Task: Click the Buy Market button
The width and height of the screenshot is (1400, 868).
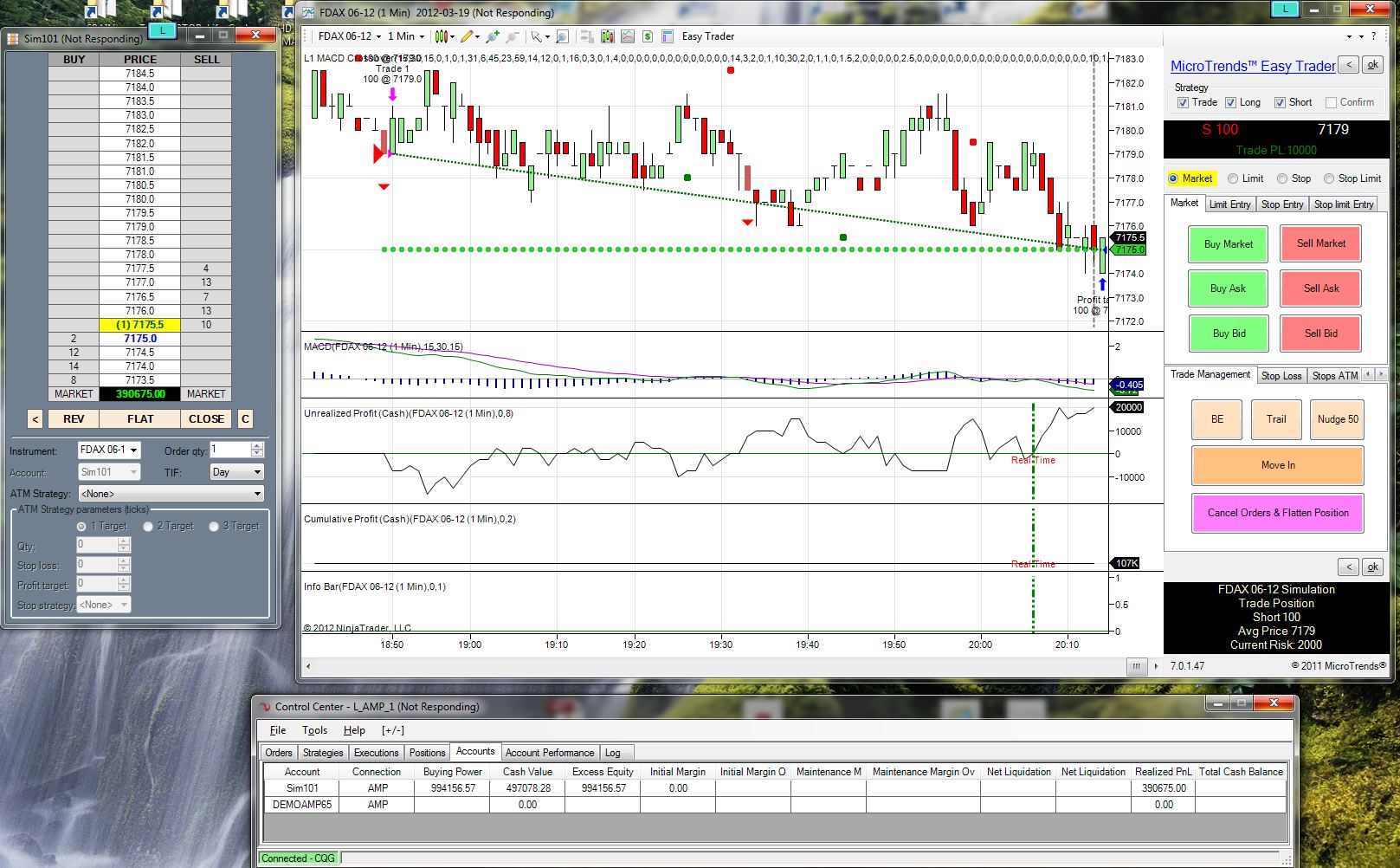Action: (1228, 244)
